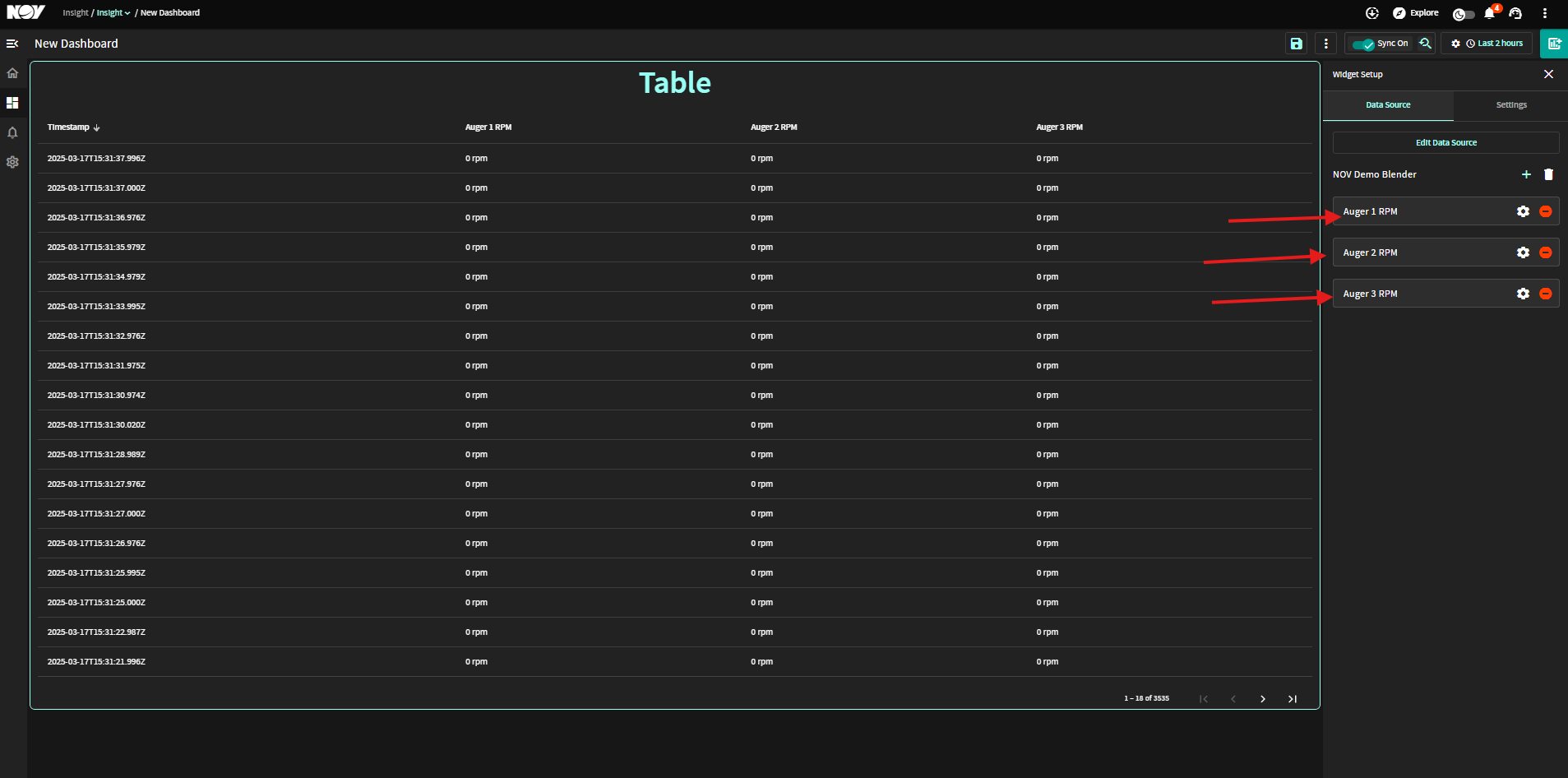Click the Auger 3 RPM column header
1568x778 pixels.
point(1060,127)
